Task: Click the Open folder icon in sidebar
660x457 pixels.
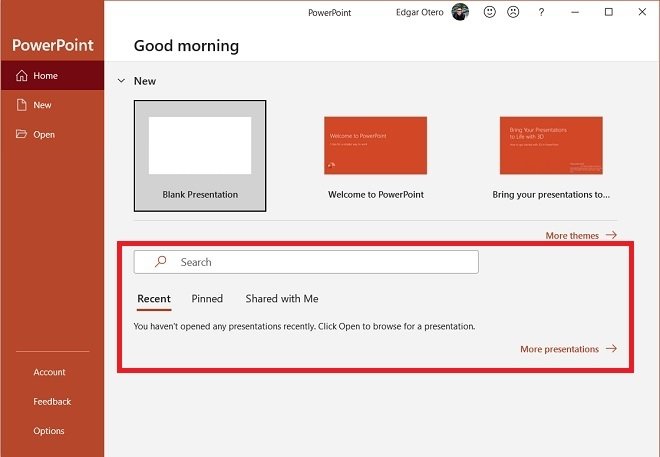Action: (21, 134)
